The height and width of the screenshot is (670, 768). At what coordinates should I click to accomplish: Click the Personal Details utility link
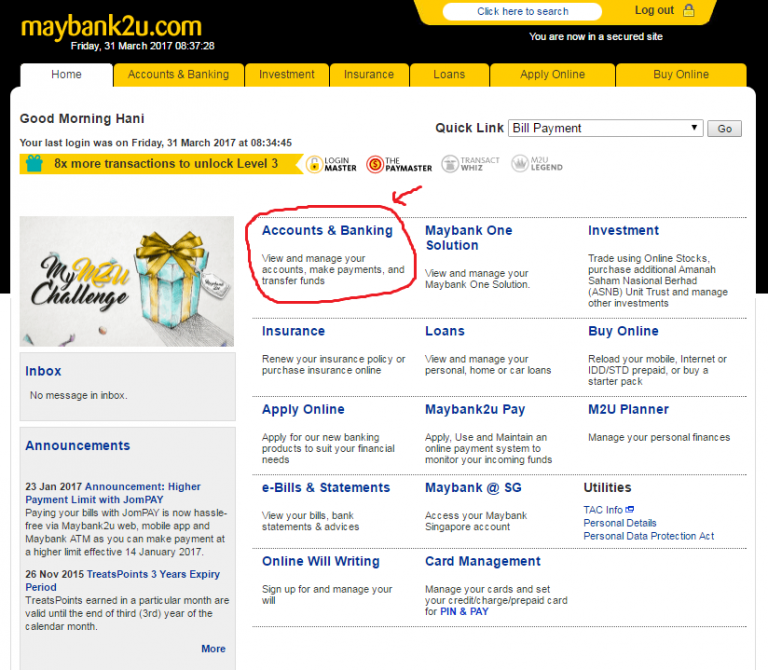pos(620,523)
